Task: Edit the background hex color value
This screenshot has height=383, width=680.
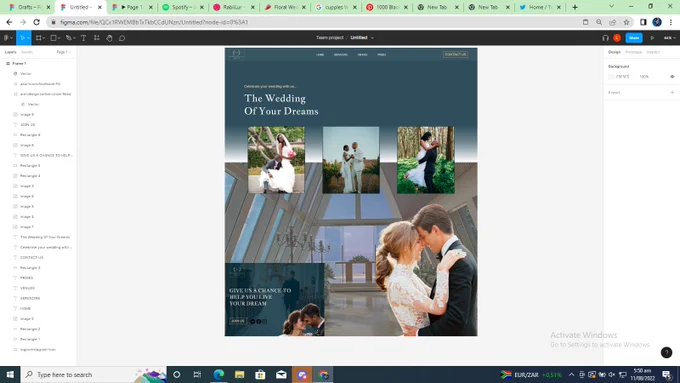Action: 622,77
